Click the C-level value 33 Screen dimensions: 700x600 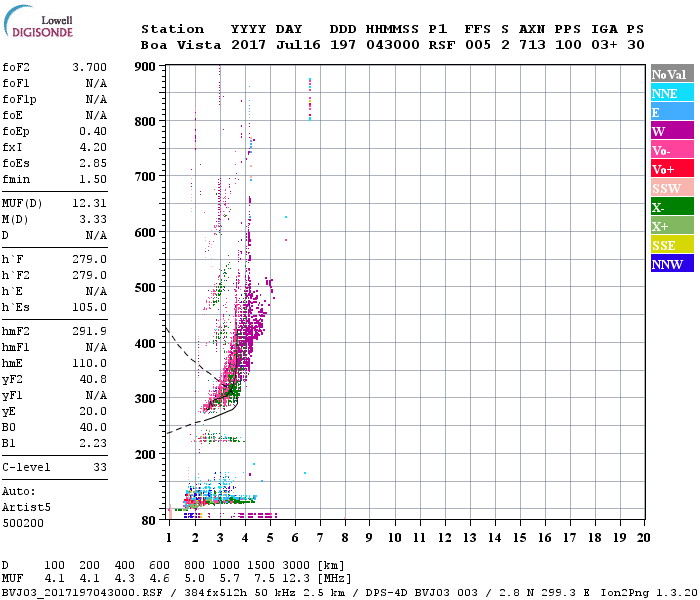click(x=100, y=467)
